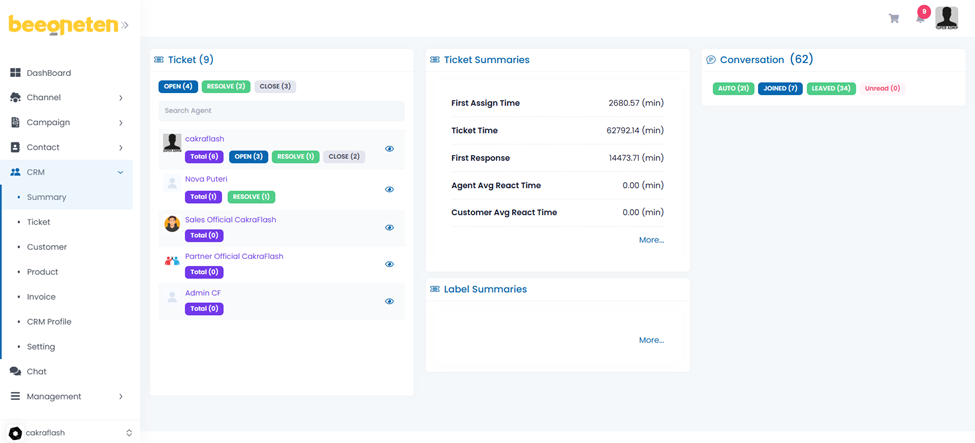
Task: Click the cakraflash agent avatar
Action: pyautogui.click(x=172, y=144)
